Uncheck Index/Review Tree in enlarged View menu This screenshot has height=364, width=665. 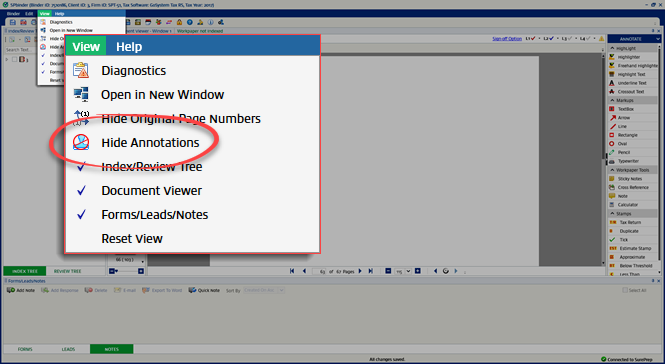tap(81, 166)
